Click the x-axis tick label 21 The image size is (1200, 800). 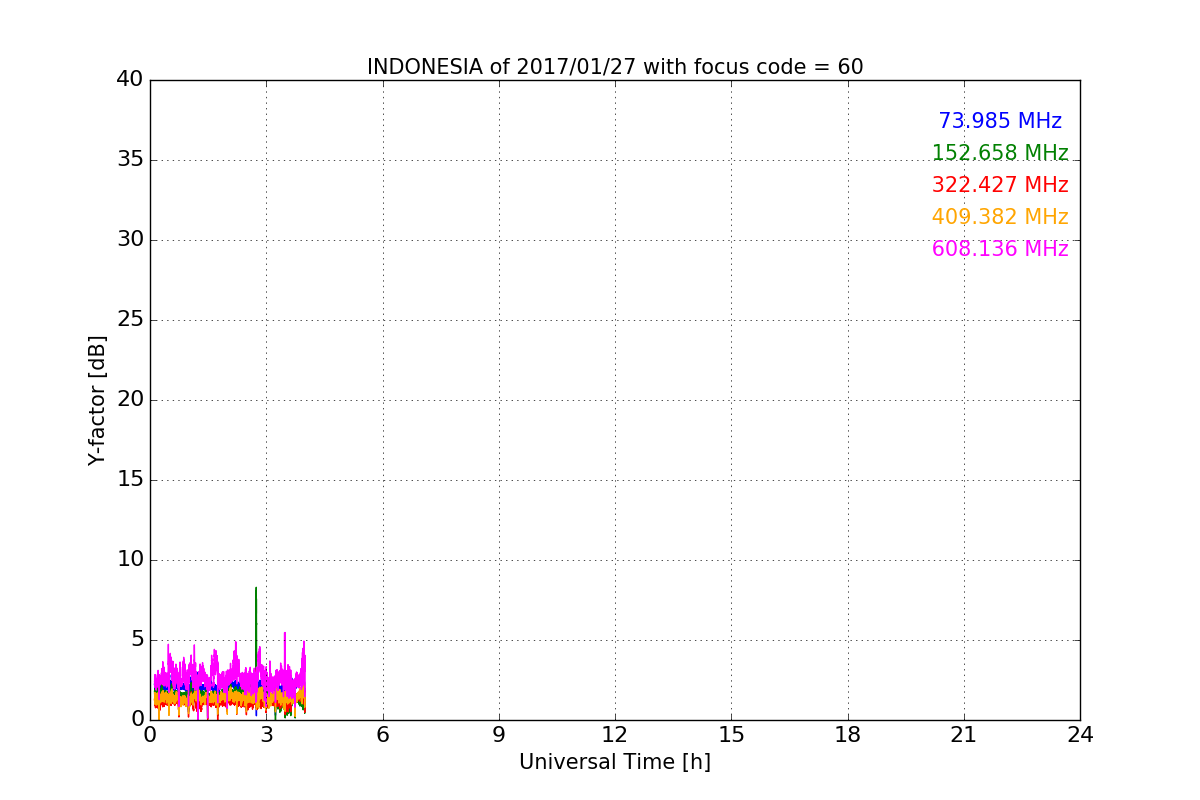tap(964, 735)
